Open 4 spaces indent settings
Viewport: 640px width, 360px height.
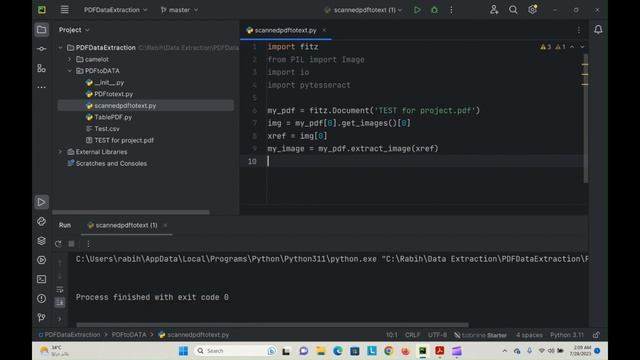pyautogui.click(x=529, y=335)
